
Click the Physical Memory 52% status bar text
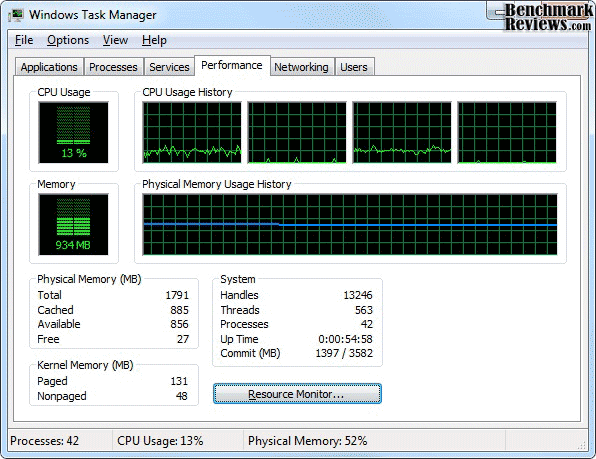(308, 441)
